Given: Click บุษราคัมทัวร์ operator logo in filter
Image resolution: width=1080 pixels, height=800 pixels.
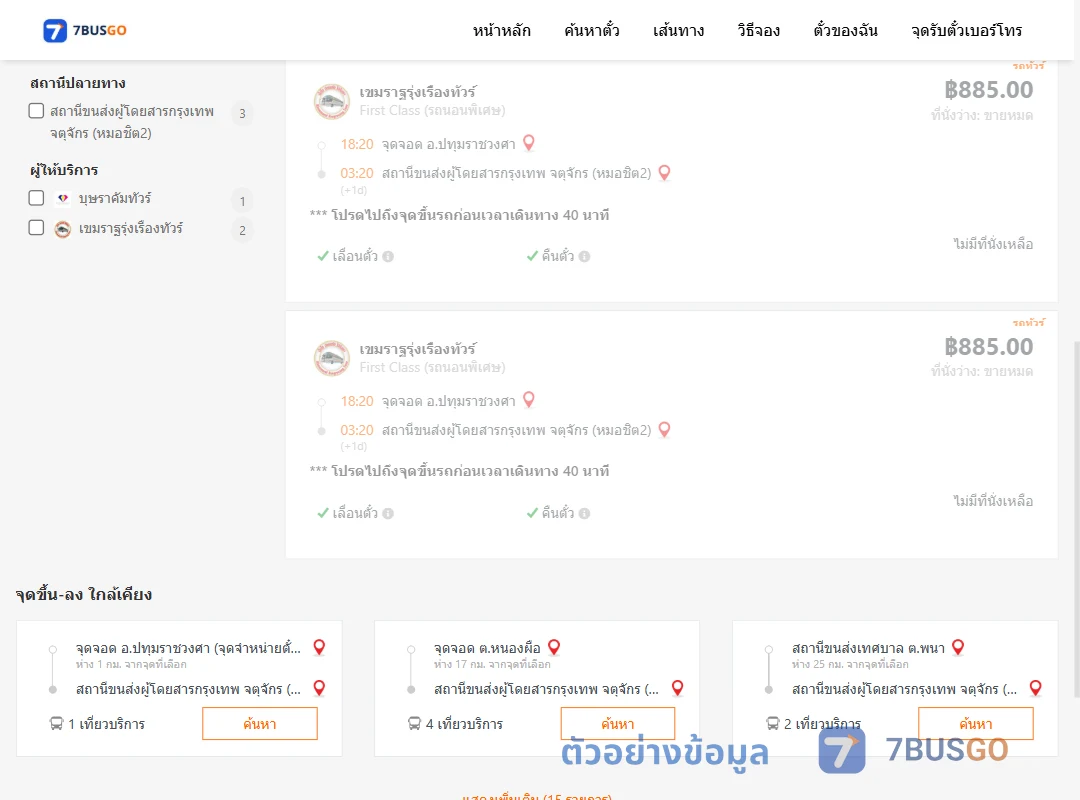Looking at the screenshot, I should (63, 198).
